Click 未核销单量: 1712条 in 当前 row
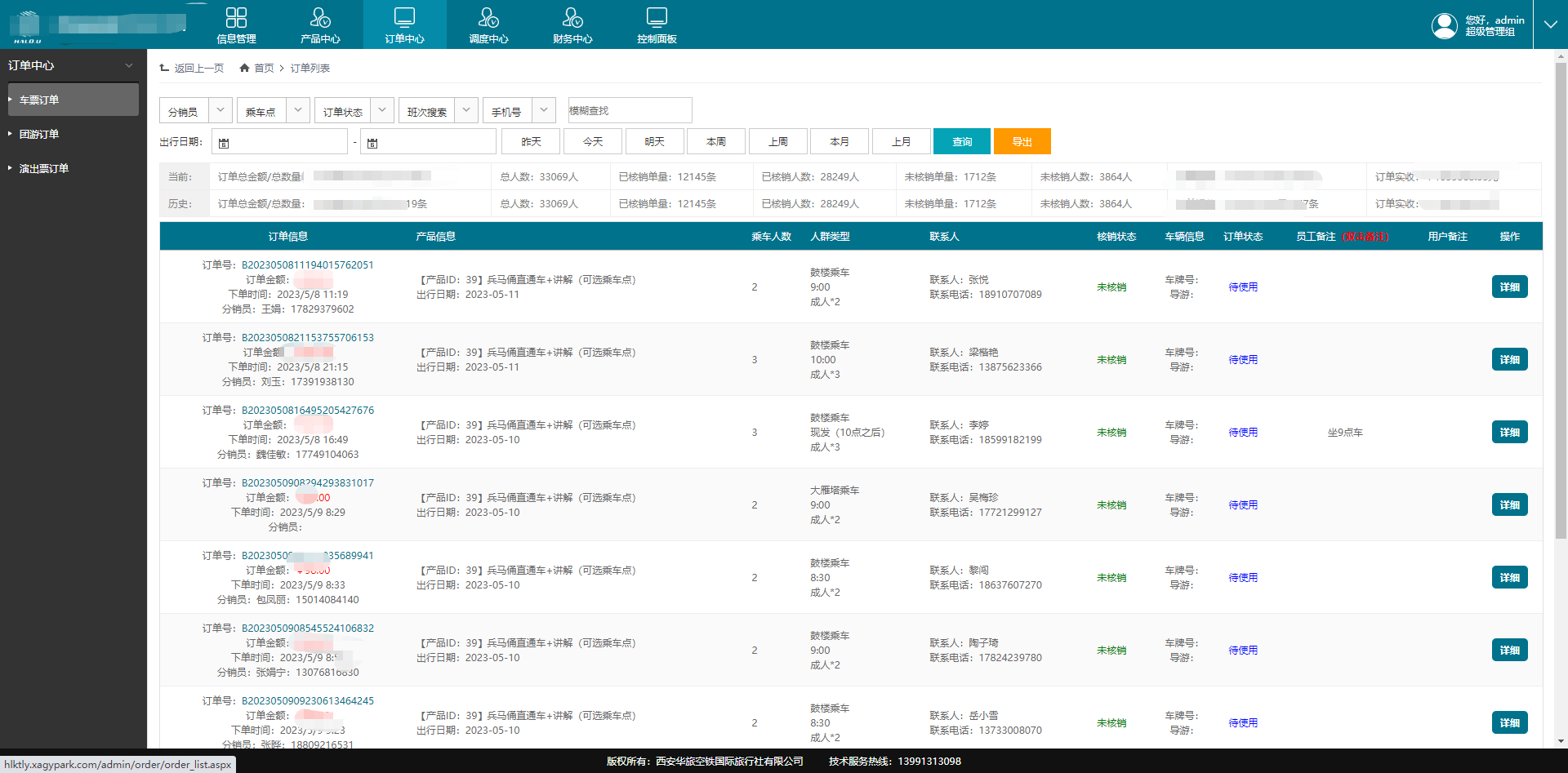1568x773 pixels. pyautogui.click(x=950, y=177)
